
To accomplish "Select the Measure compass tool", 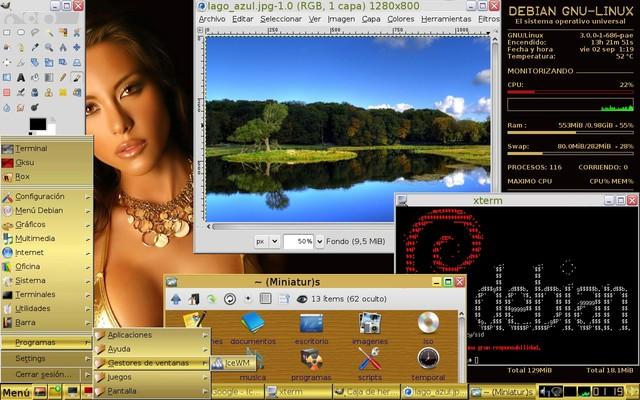I will click(63, 47).
